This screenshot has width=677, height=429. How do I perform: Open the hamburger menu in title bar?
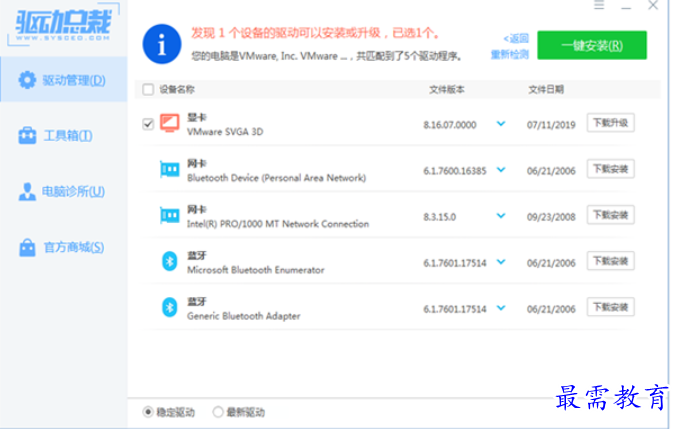click(x=599, y=5)
